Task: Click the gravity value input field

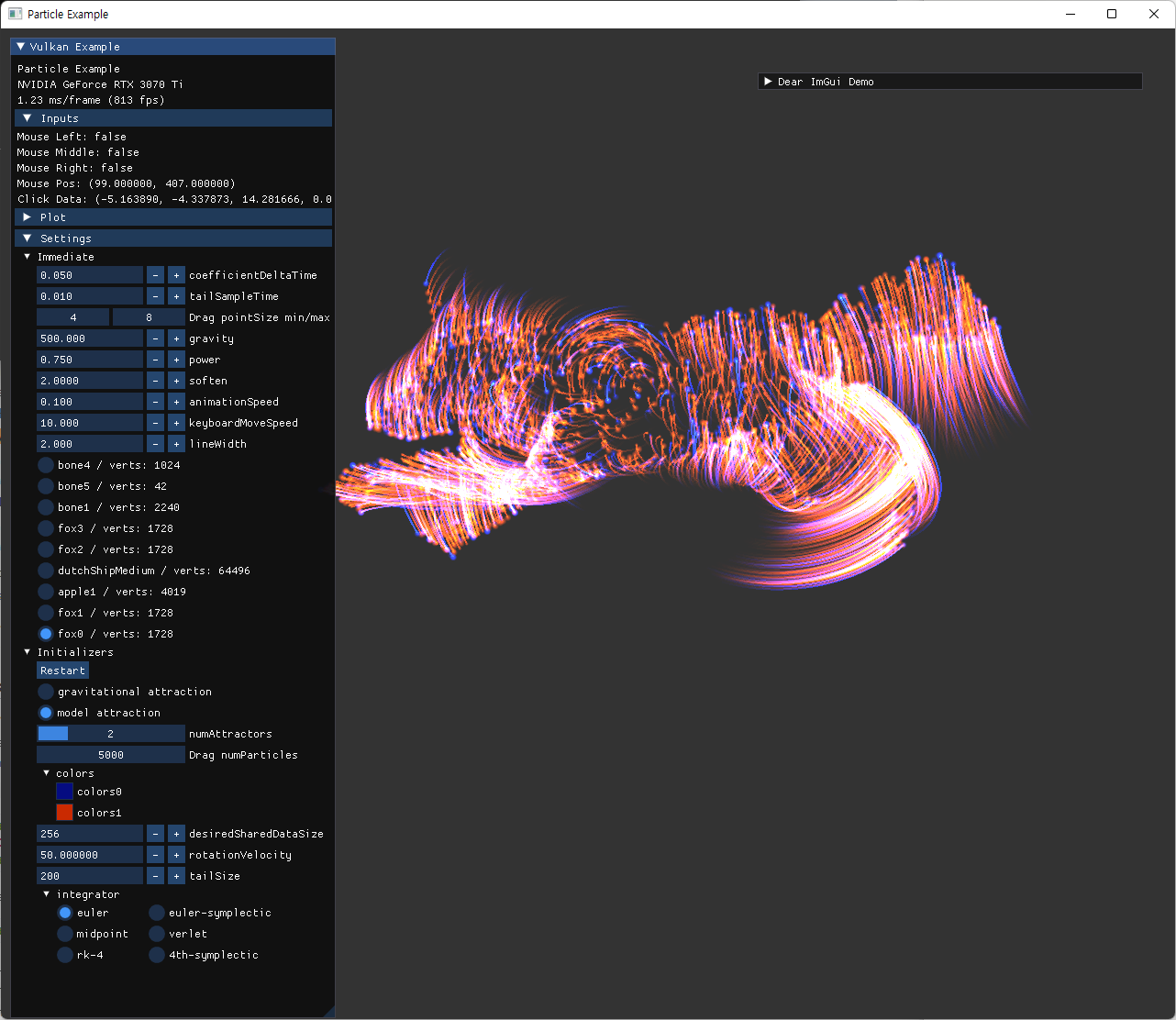Action: [90, 338]
